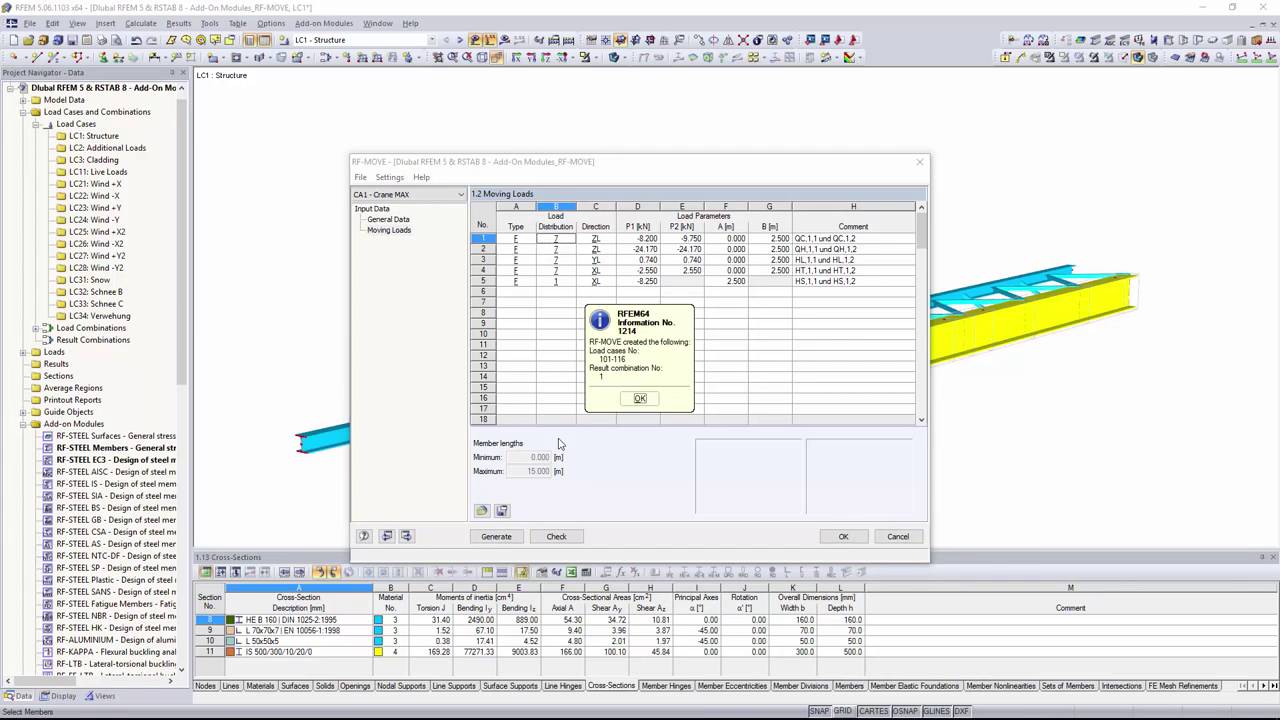1280x720 pixels.
Task: Click OK in the RFEM64 information message
Action: [640, 398]
